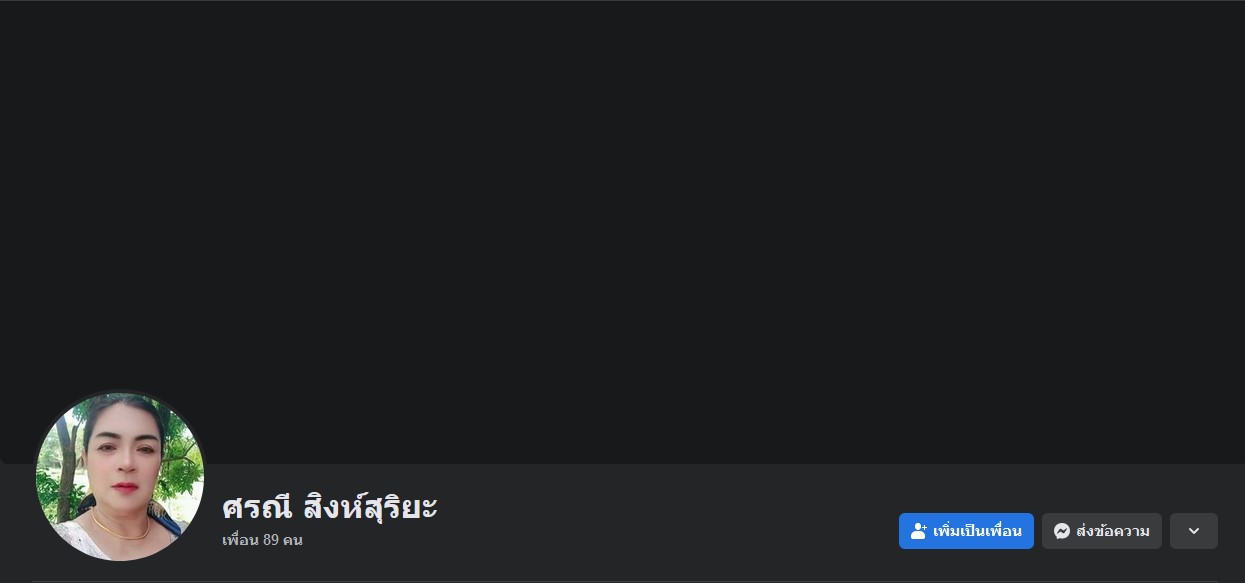Image resolution: width=1245 pixels, height=583 pixels.
Task: Open the circular profile picture
Action: coord(120,477)
